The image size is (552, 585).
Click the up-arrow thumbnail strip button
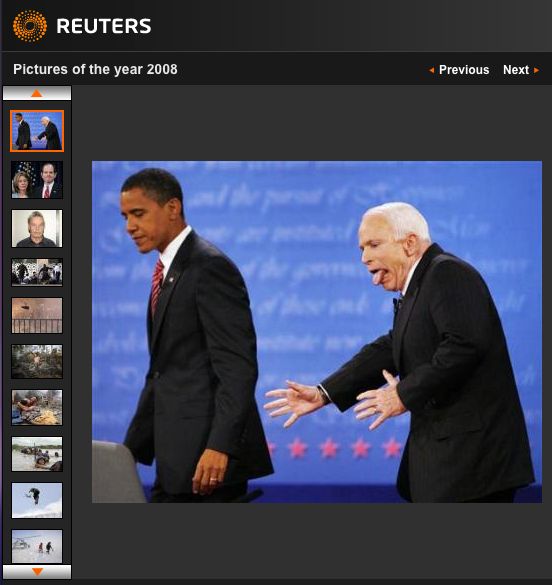(x=37, y=93)
